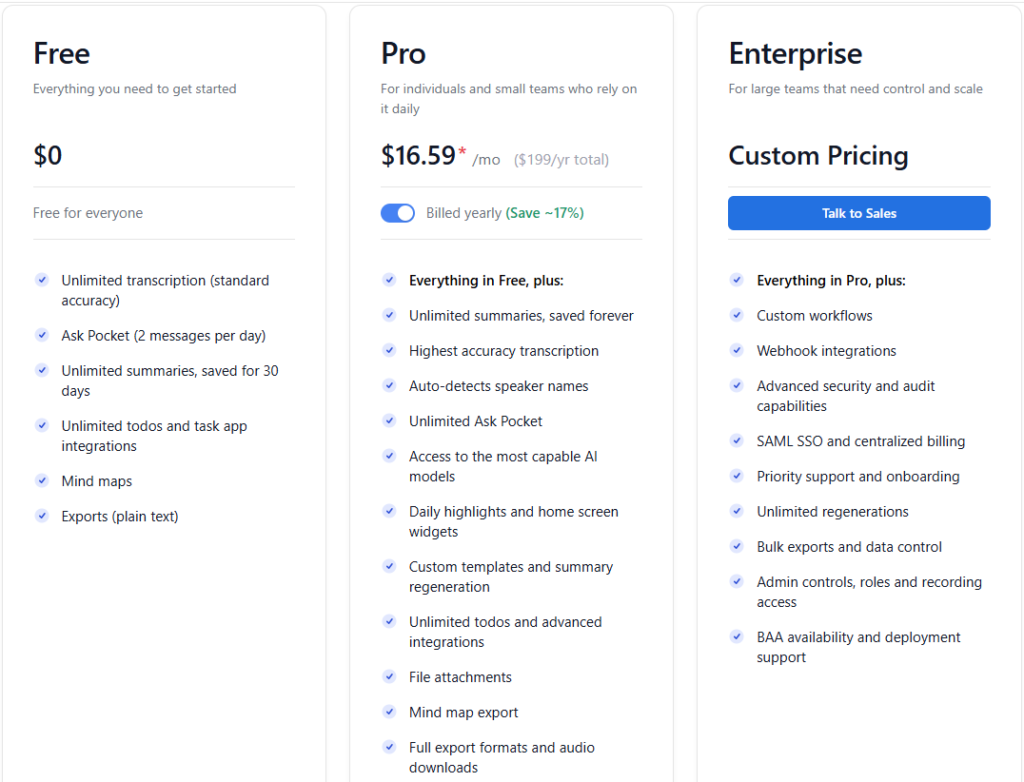Click the Talk to Sales button
The width and height of the screenshot is (1024, 782).
pos(858,213)
